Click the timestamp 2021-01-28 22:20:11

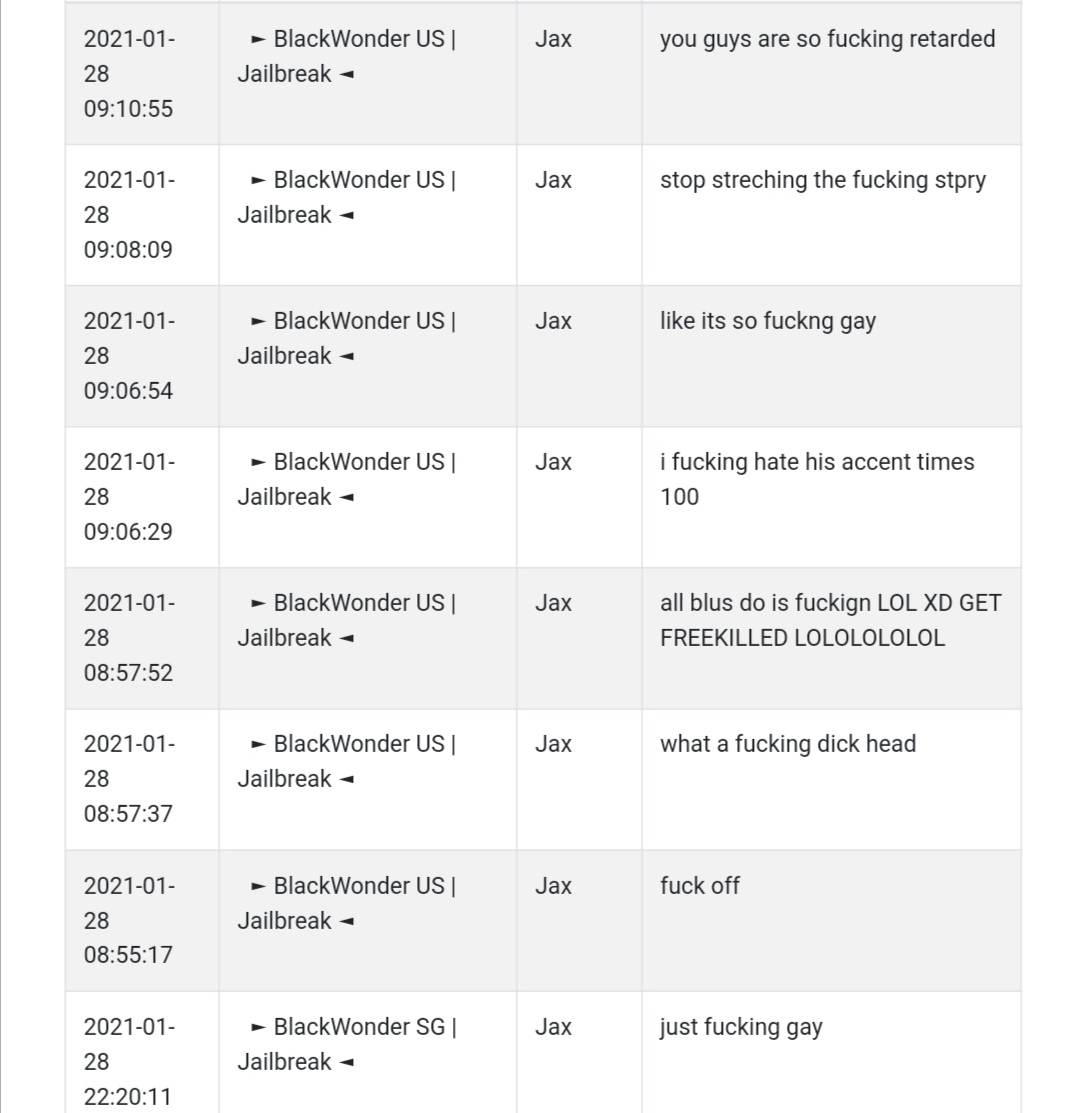(x=129, y=1062)
